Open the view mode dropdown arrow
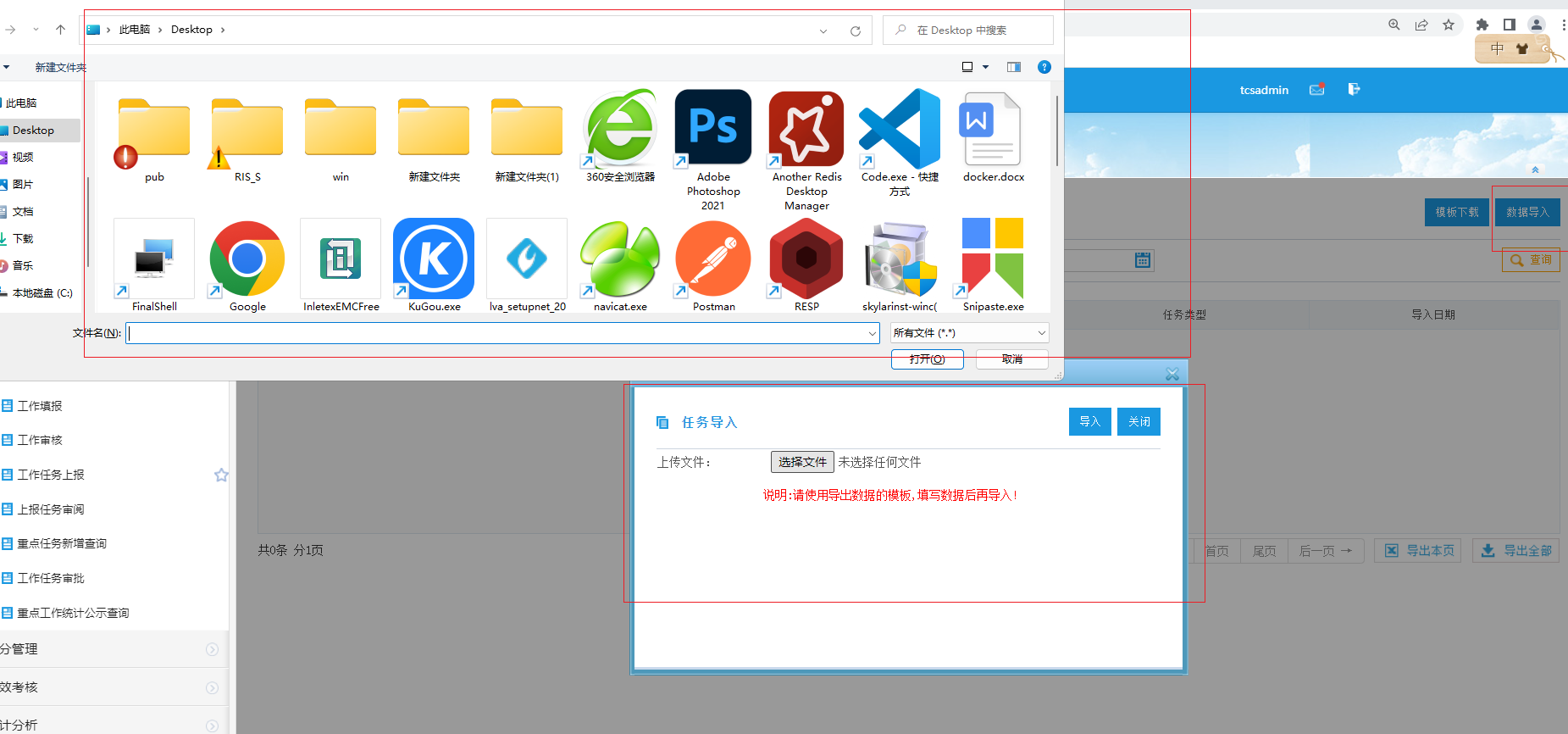 [985, 67]
